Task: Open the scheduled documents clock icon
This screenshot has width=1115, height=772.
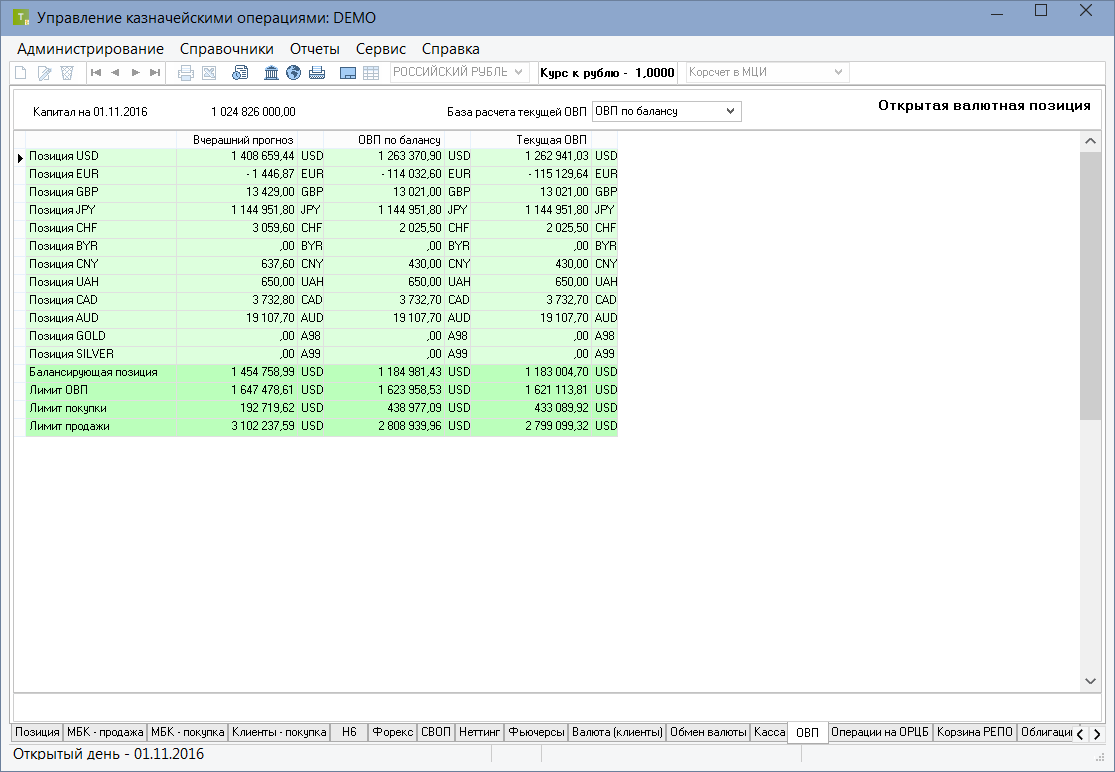Action: pyautogui.click(x=240, y=73)
